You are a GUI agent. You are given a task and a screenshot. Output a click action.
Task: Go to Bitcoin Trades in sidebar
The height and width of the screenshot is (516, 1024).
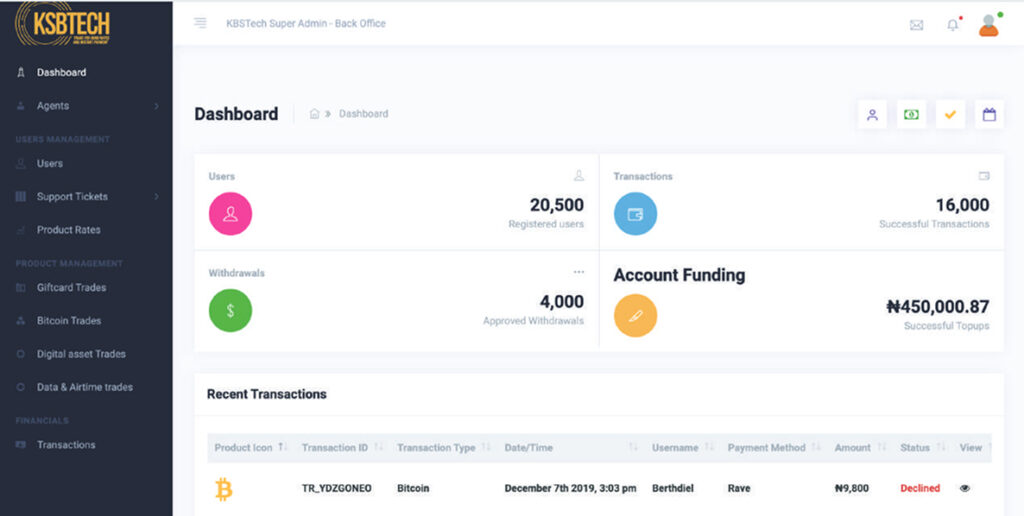pyautogui.click(x=69, y=321)
